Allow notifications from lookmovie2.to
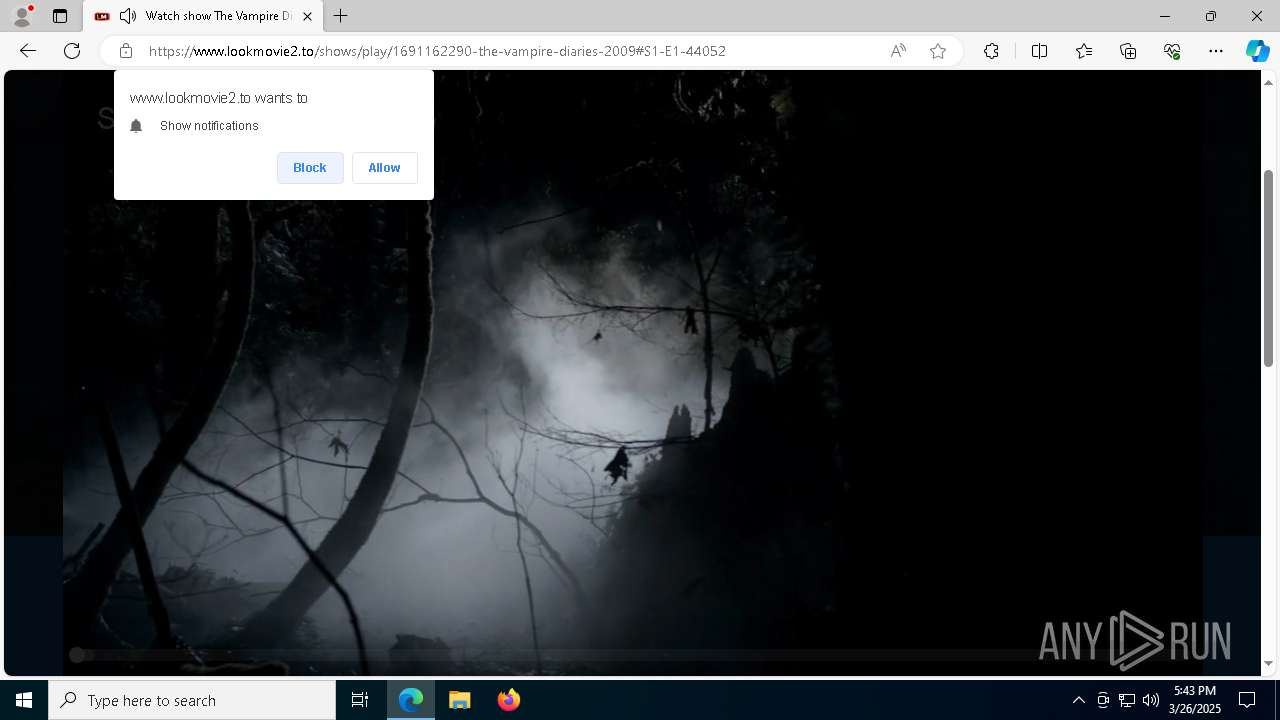This screenshot has height=720, width=1280. pos(384,168)
